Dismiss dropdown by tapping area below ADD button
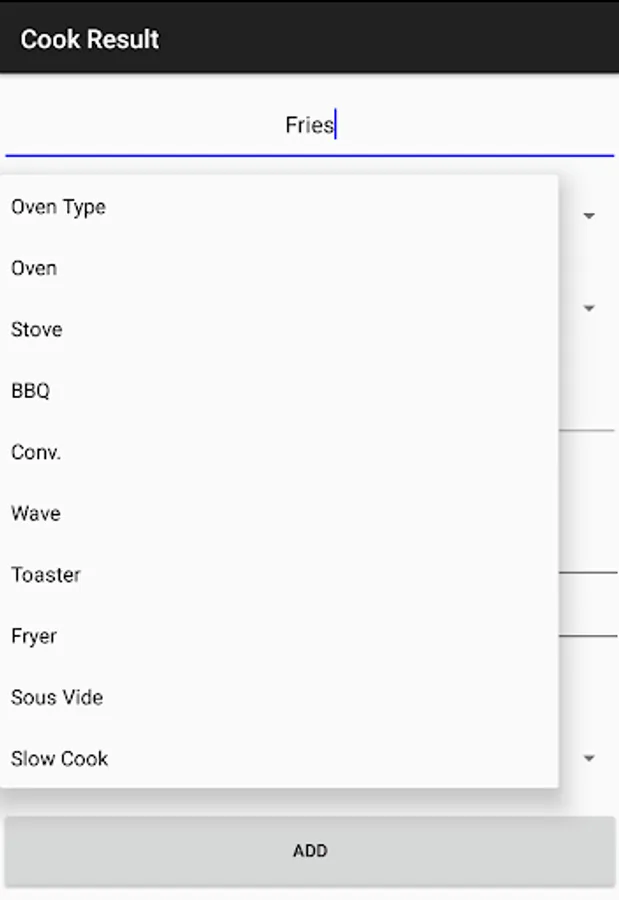The height and width of the screenshot is (900, 619). pyautogui.click(x=310, y=894)
